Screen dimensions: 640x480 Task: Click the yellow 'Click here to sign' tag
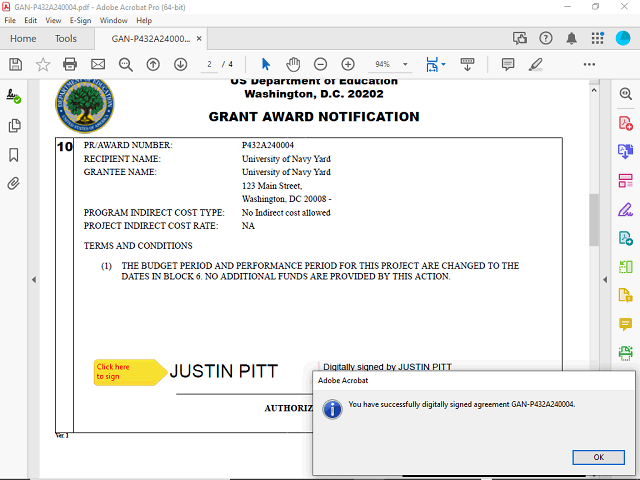tap(127, 371)
